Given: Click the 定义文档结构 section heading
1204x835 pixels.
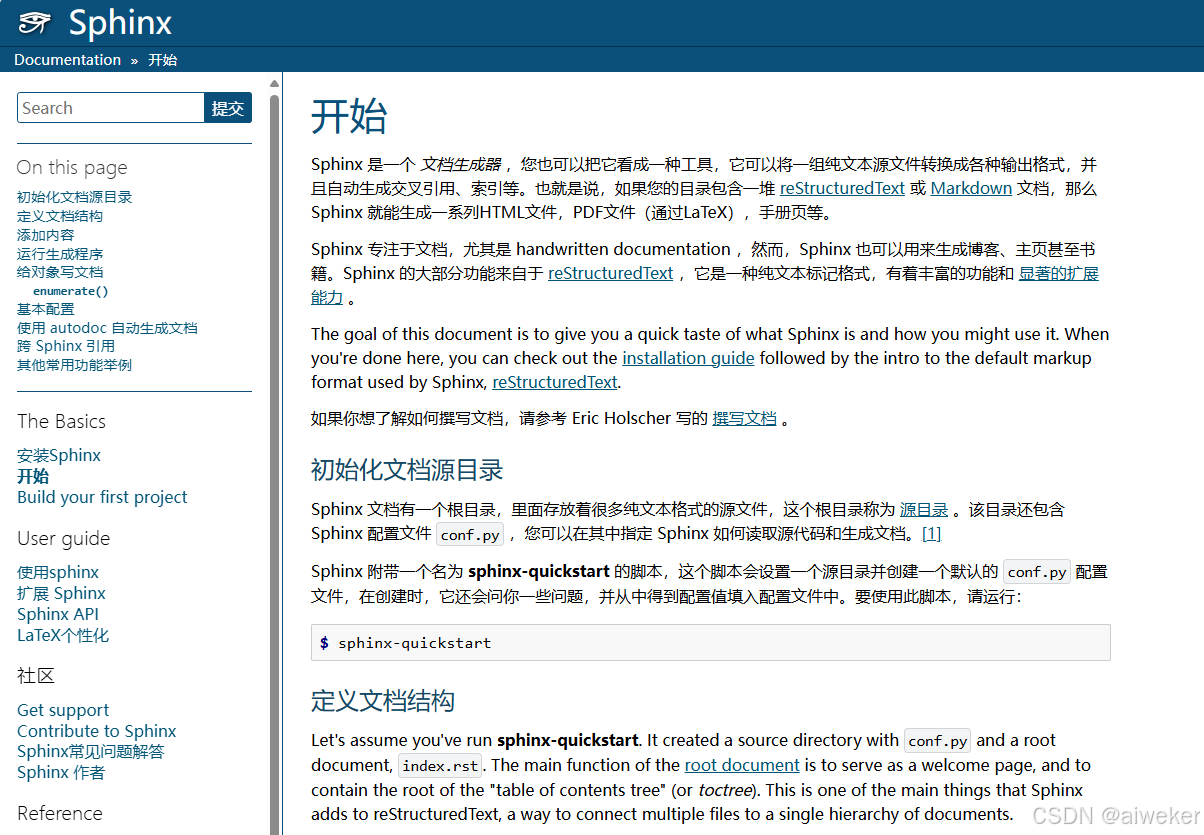Looking at the screenshot, I should [383, 701].
